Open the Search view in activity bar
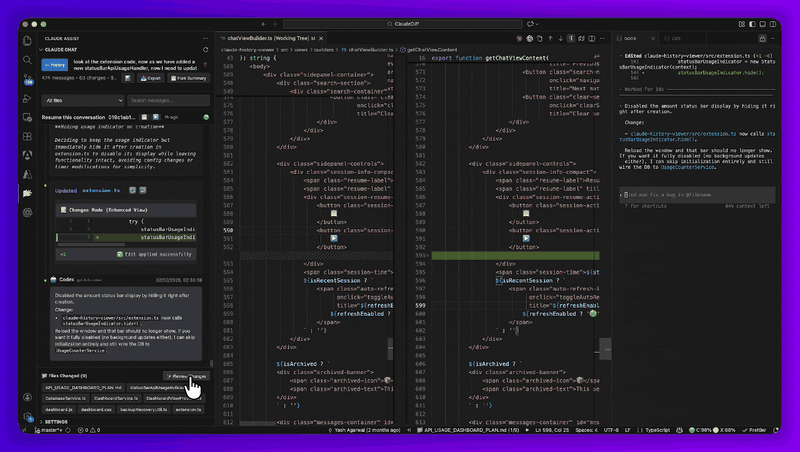 click(28, 60)
